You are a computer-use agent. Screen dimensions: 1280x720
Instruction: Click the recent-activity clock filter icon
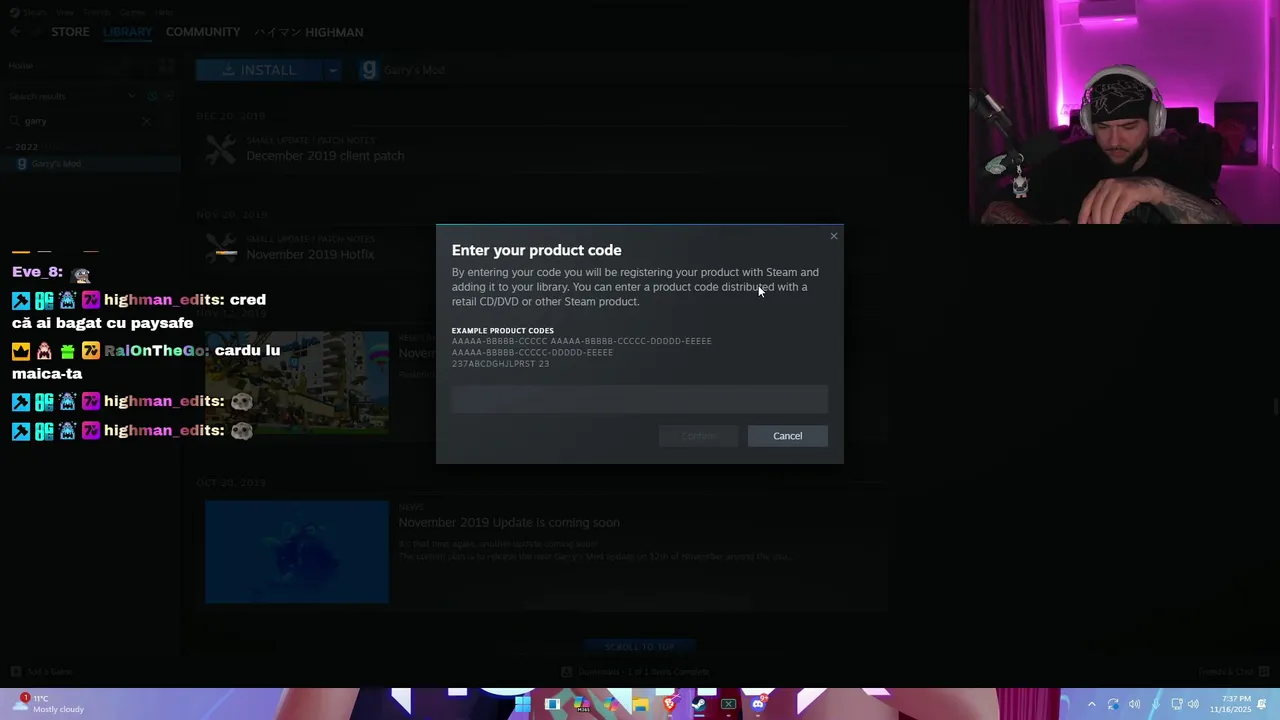tap(152, 96)
